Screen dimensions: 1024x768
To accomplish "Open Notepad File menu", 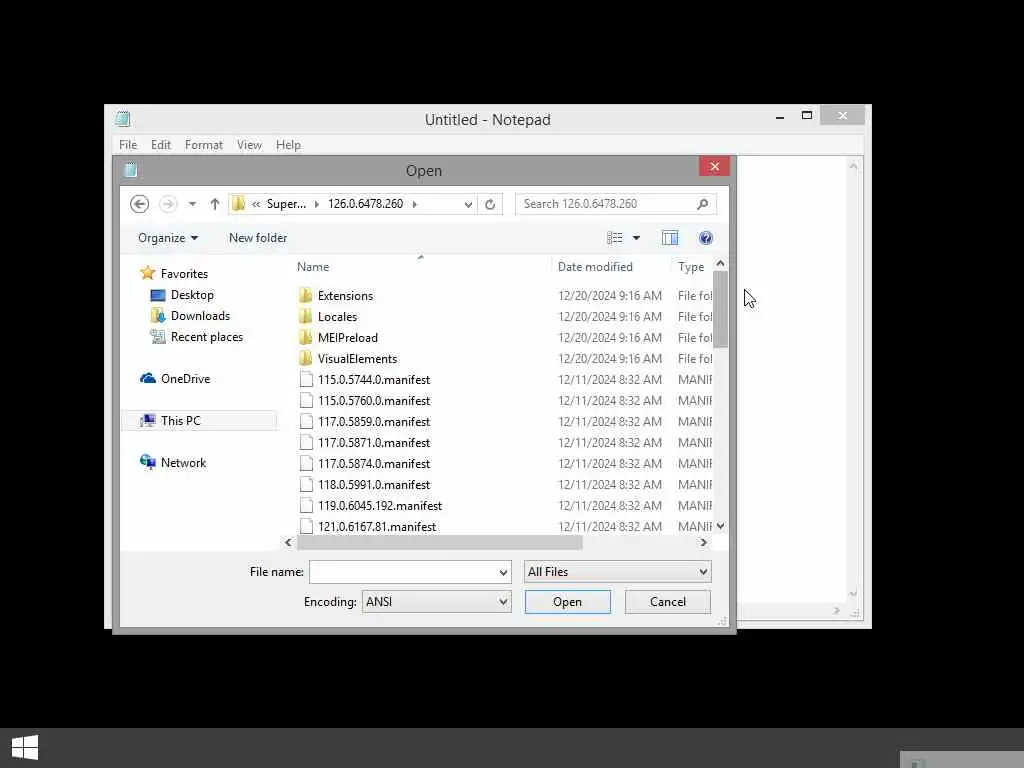I will tap(128, 144).
